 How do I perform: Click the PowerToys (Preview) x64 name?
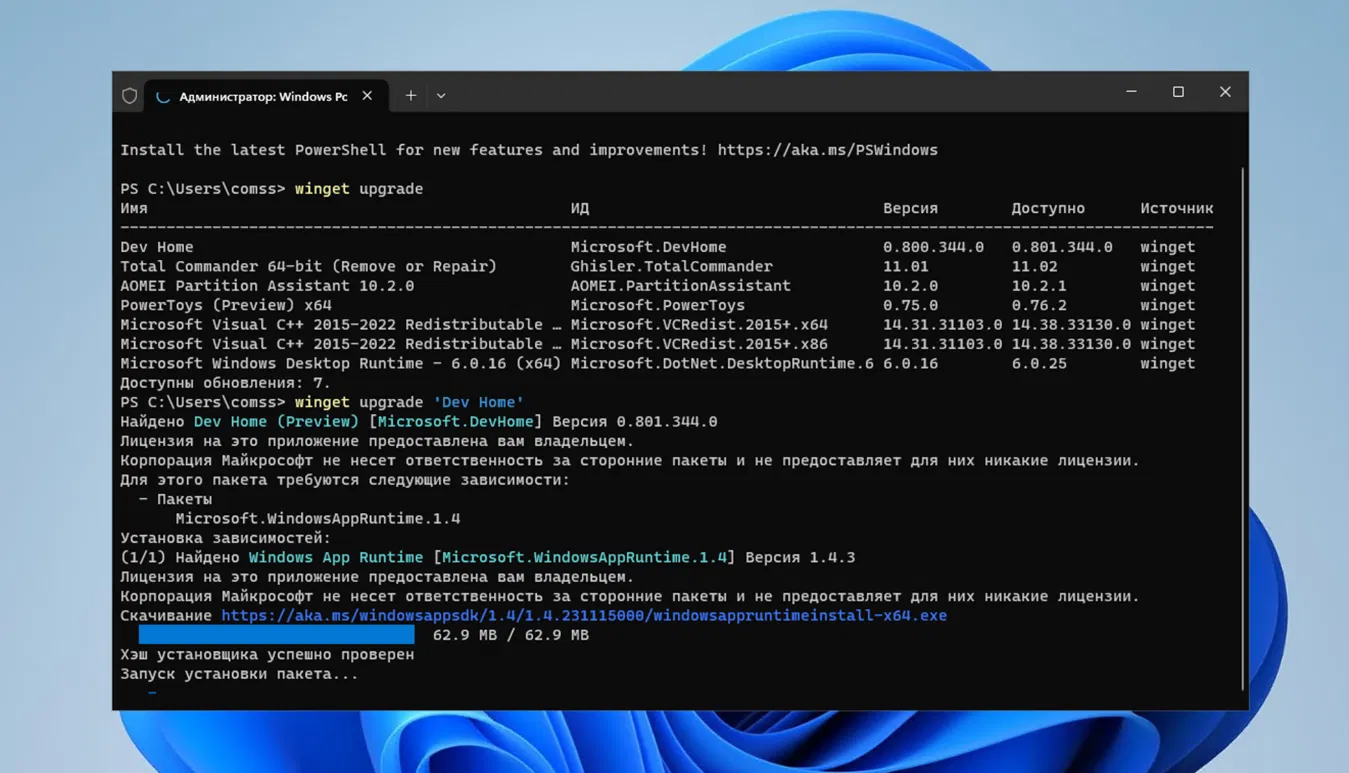[226, 306]
